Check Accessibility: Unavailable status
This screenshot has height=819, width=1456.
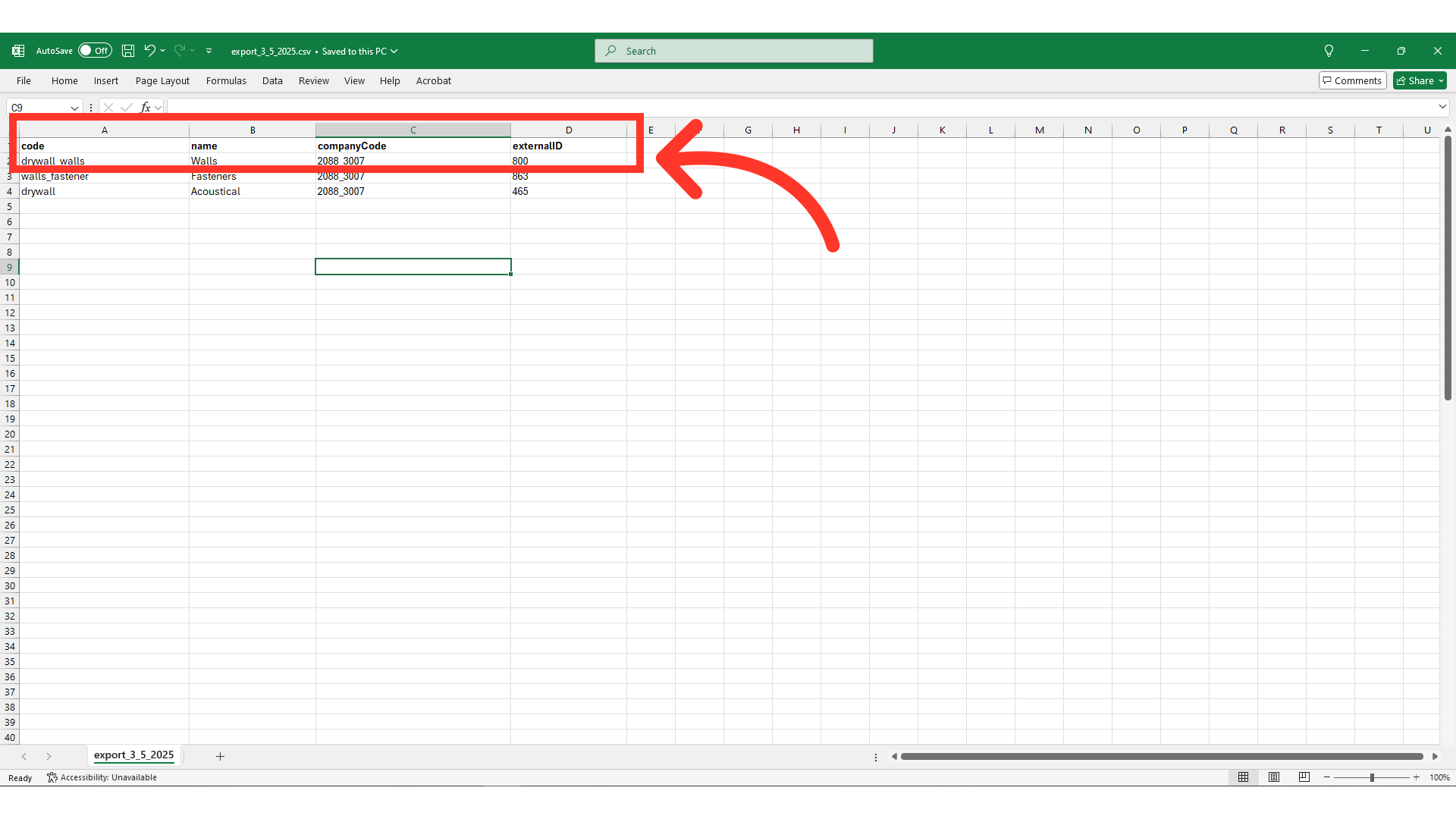[x=102, y=777]
